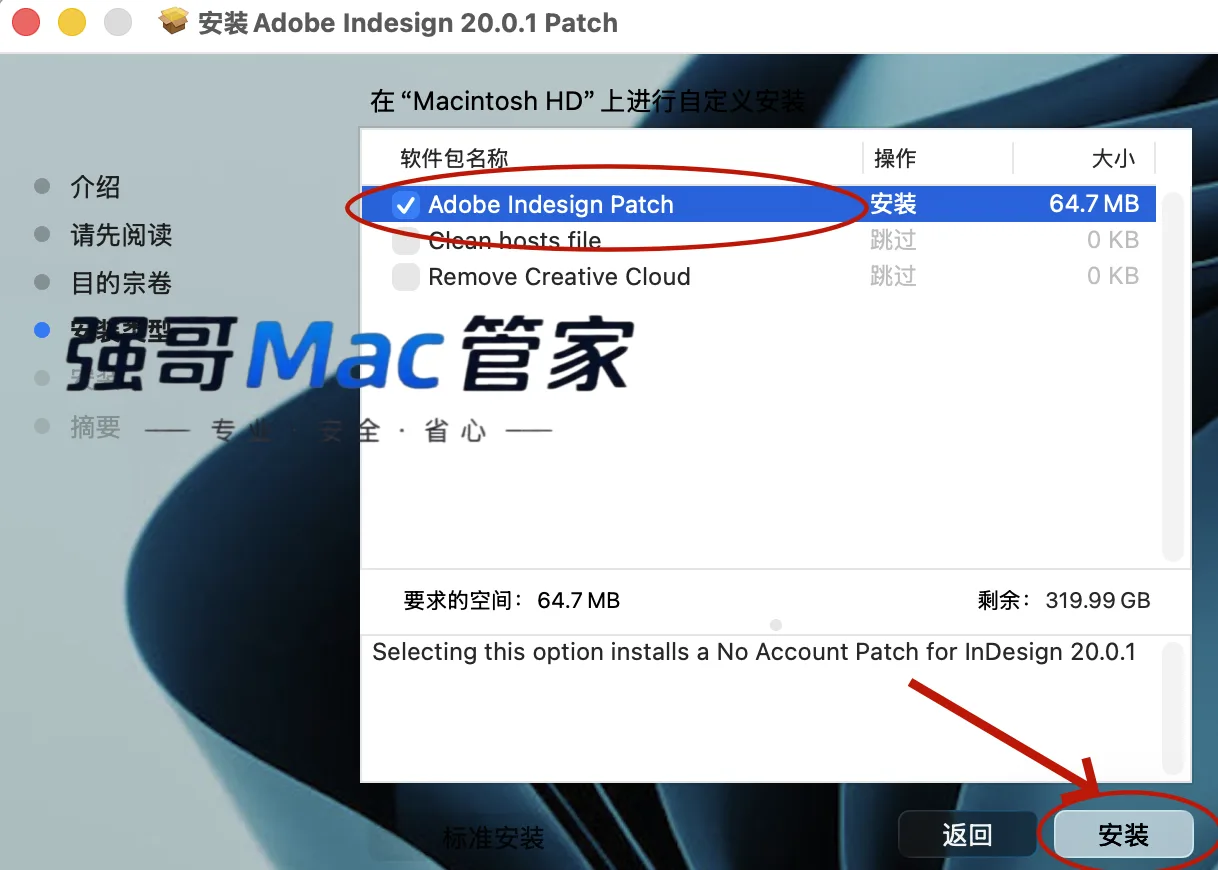Click the installer package icon in title bar
This screenshot has height=870, width=1218.
coord(174,21)
